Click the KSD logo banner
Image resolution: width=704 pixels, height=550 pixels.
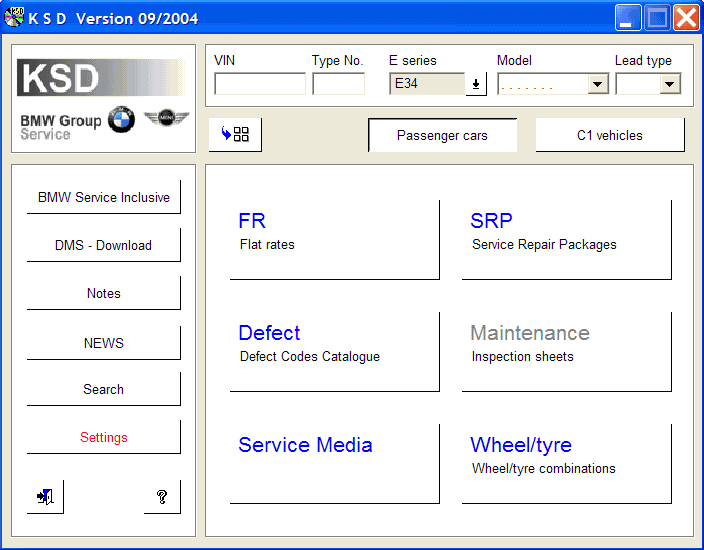tap(101, 78)
